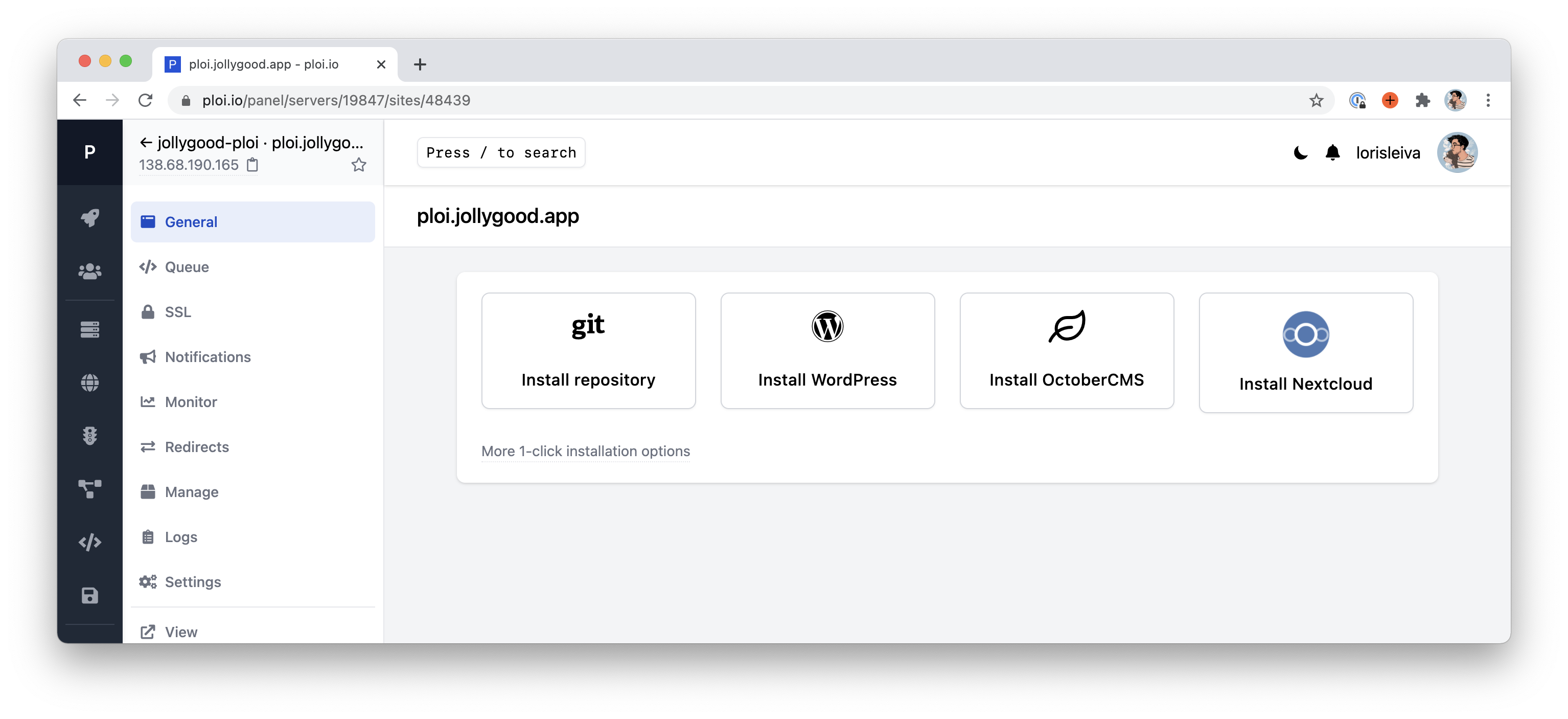Go back via the arrow beside jollygood-ploi
Viewport: 1568px width, 719px height.
(x=146, y=143)
